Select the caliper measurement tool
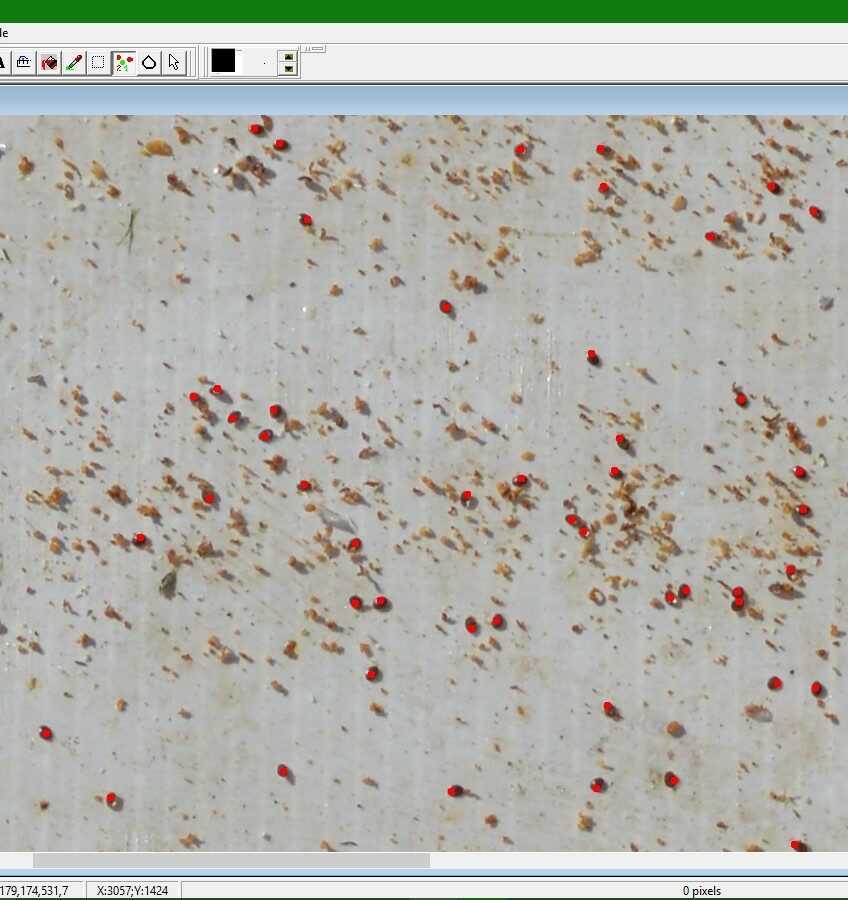This screenshot has height=900, width=848. point(23,63)
